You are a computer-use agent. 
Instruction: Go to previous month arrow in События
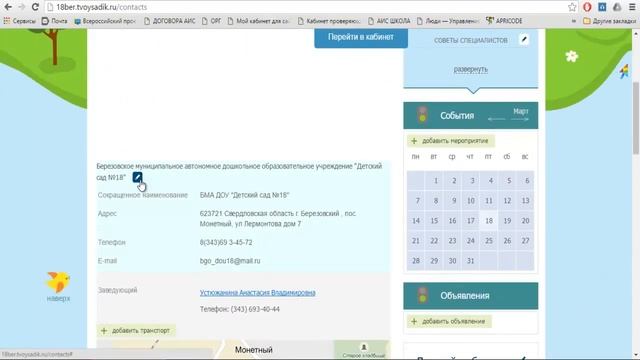tap(496, 119)
